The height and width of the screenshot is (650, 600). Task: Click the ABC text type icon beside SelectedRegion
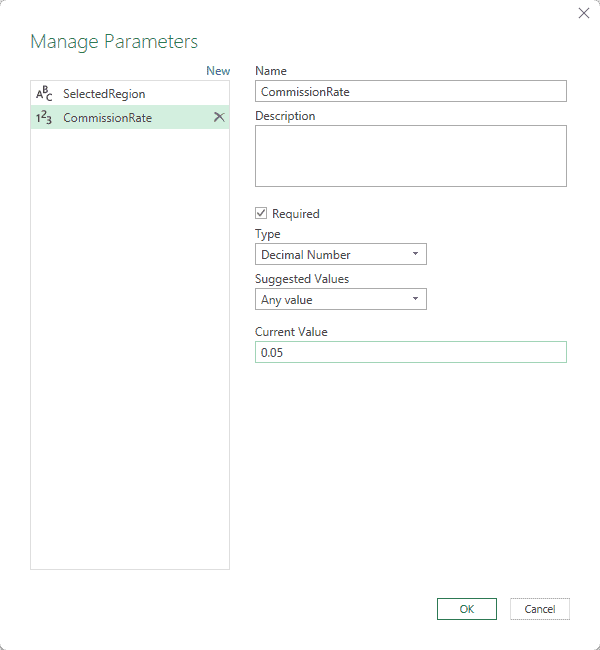(44, 93)
